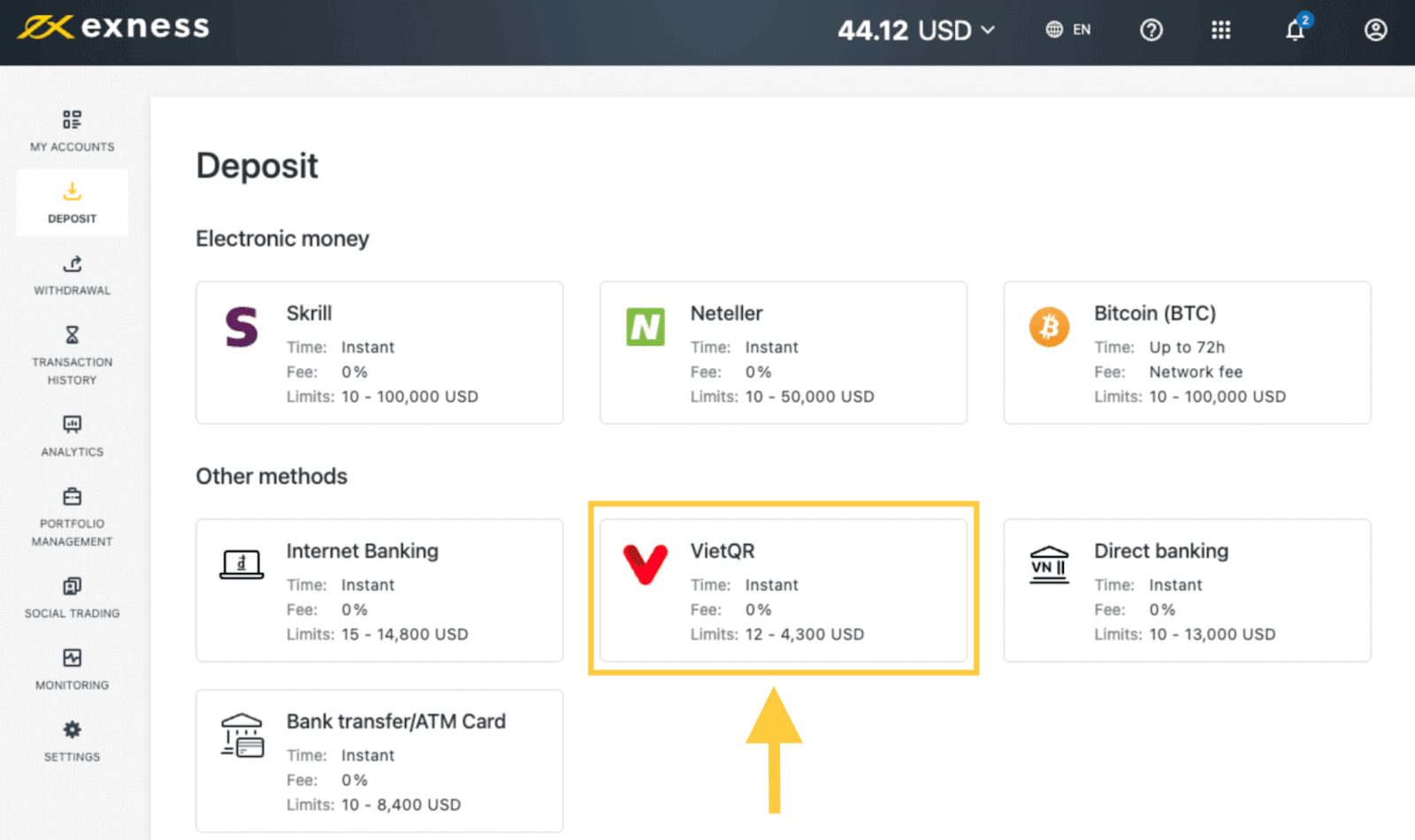Screen dimensions: 1415x840
Task: Open Settings in the sidebar
Action: pos(73,741)
